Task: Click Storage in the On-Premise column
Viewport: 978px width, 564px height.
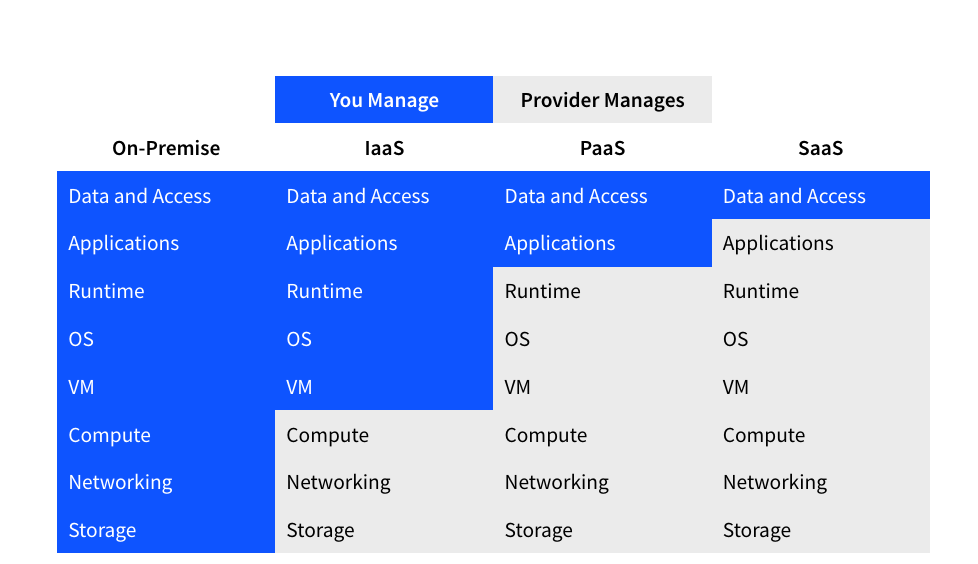Action: [102, 530]
